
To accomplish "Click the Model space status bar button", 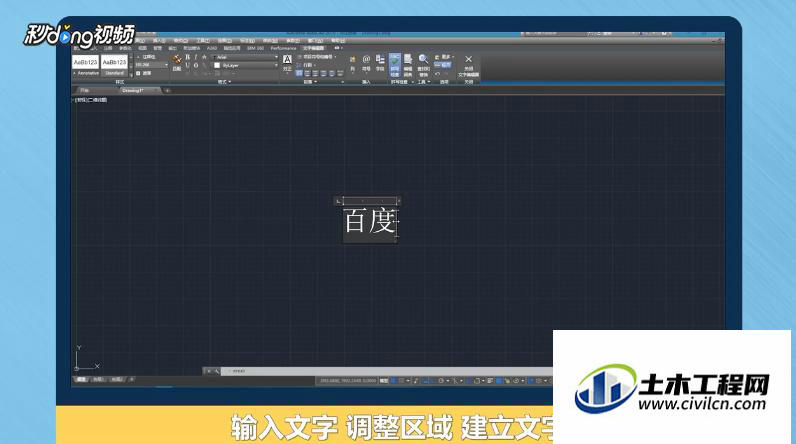I will 384,380.
